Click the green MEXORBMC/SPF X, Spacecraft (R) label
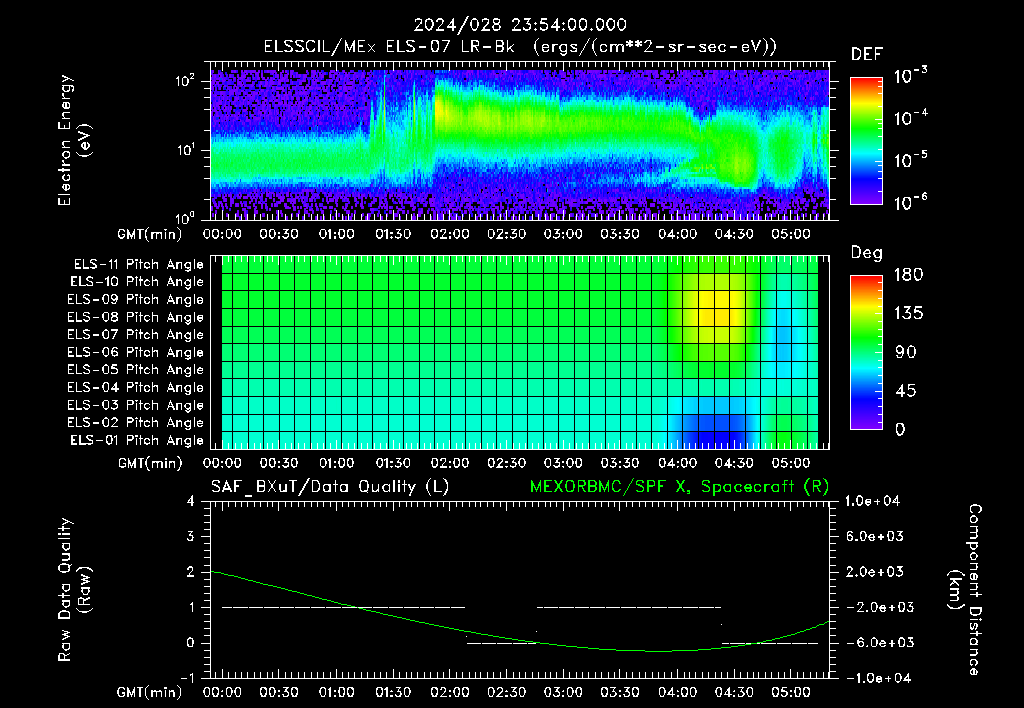 [679, 487]
